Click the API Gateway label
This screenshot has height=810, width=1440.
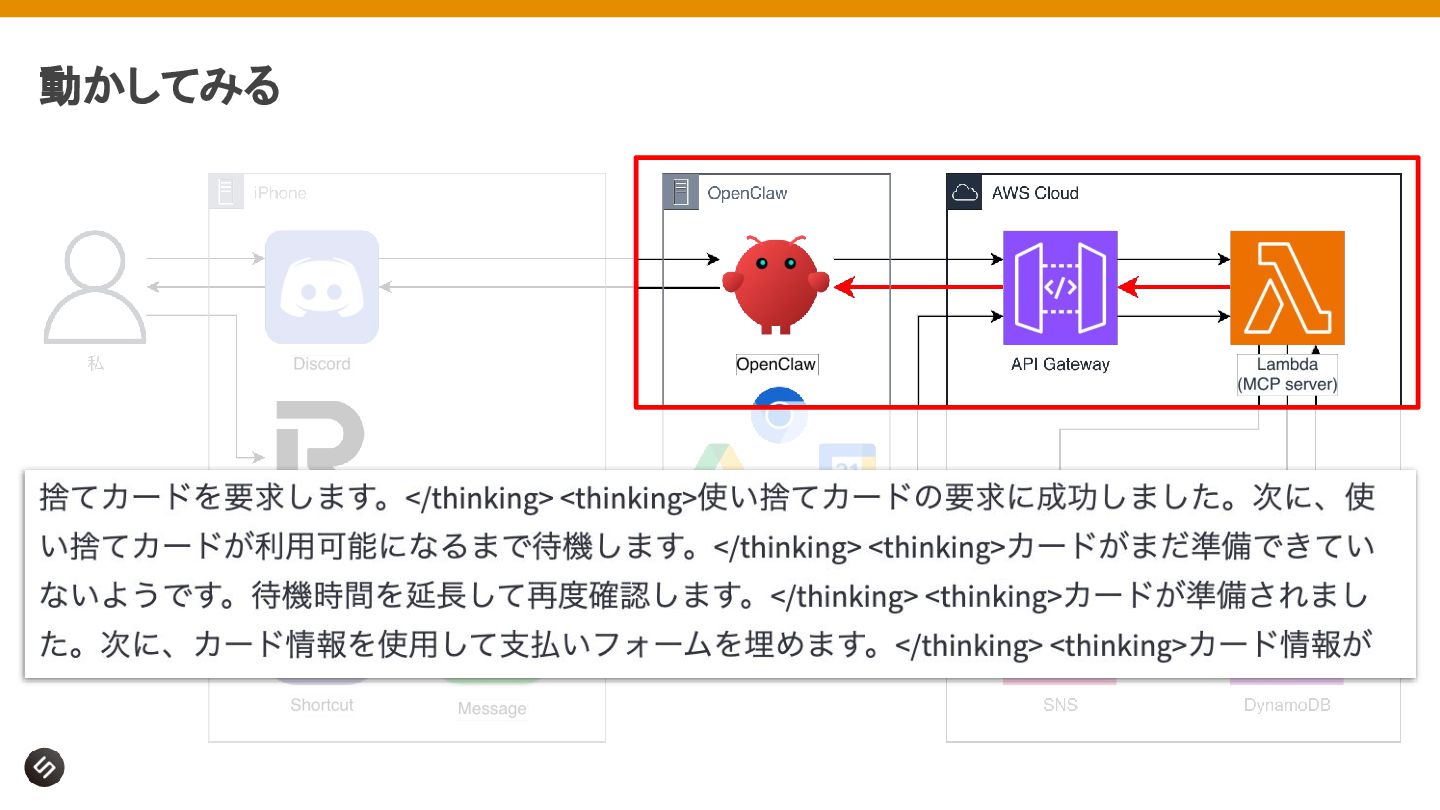[x=1060, y=364]
